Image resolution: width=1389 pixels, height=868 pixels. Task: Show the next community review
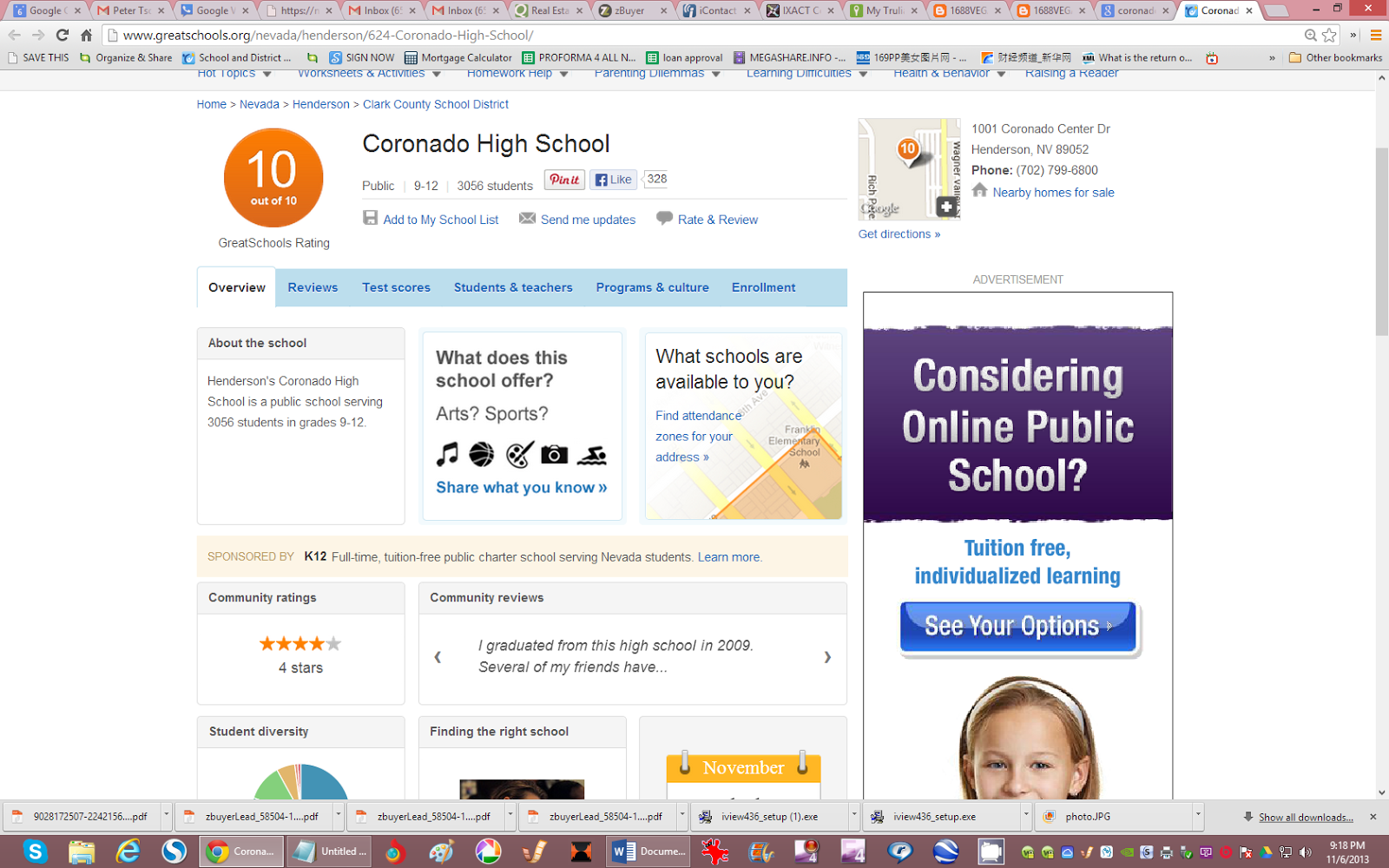827,657
